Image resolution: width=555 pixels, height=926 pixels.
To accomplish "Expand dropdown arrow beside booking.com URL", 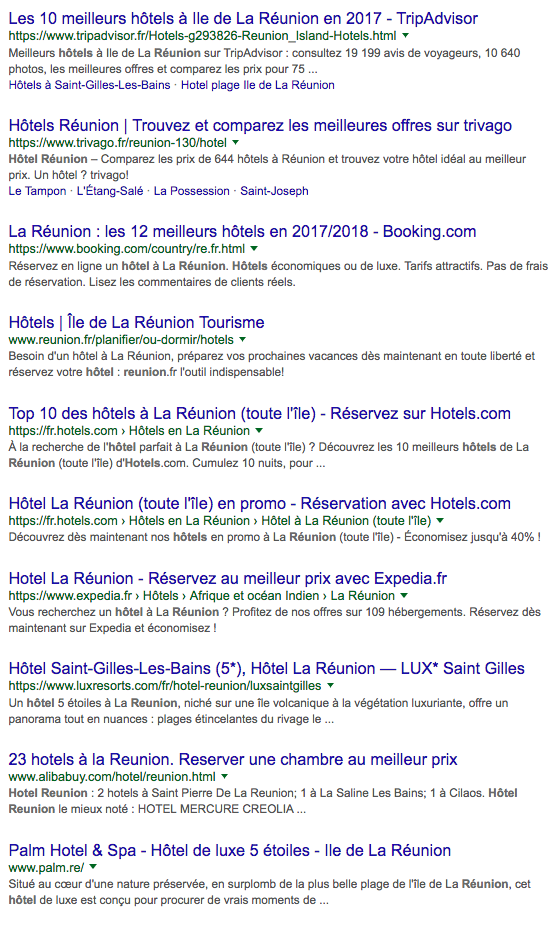I will pos(254,249).
